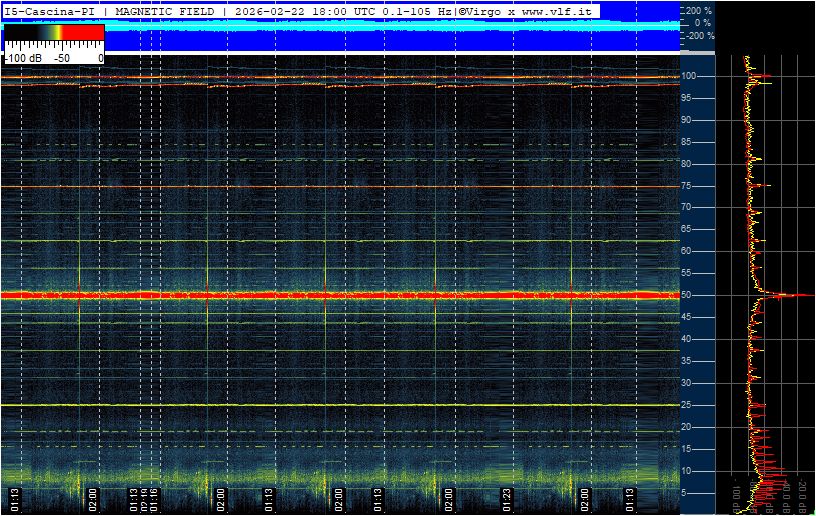This screenshot has width=816, height=516.
Task: Click the www.vlf.it link in the header
Action: [x=556, y=11]
